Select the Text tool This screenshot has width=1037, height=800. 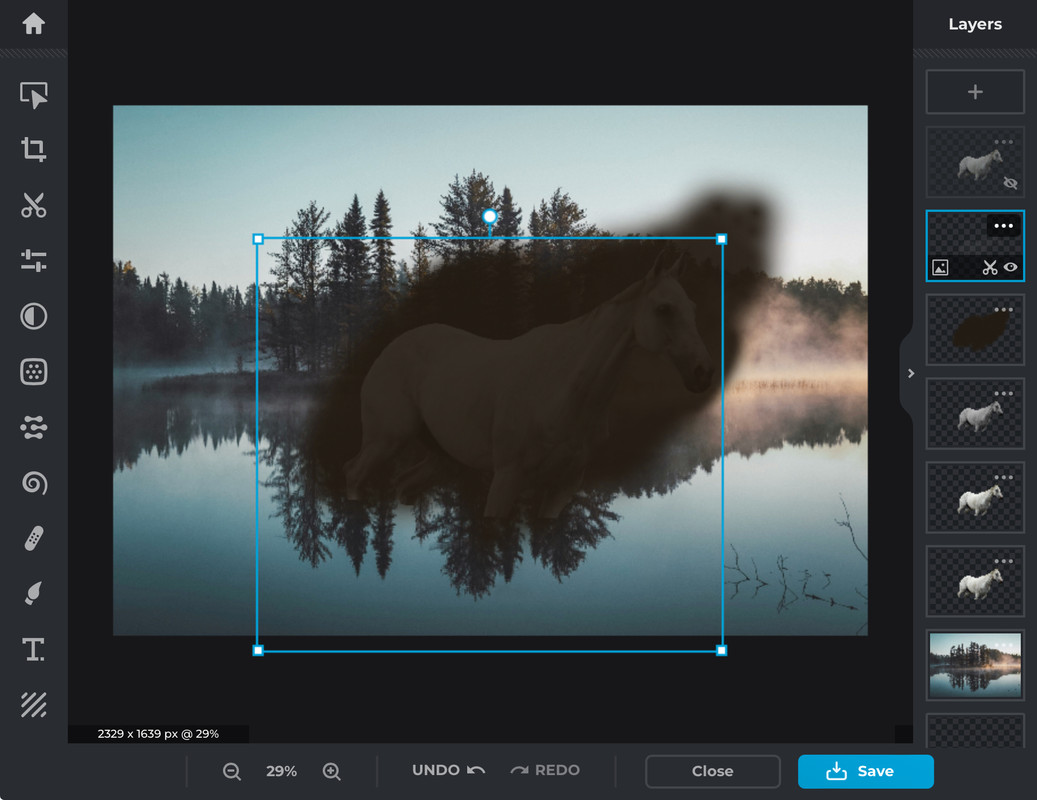pos(33,649)
